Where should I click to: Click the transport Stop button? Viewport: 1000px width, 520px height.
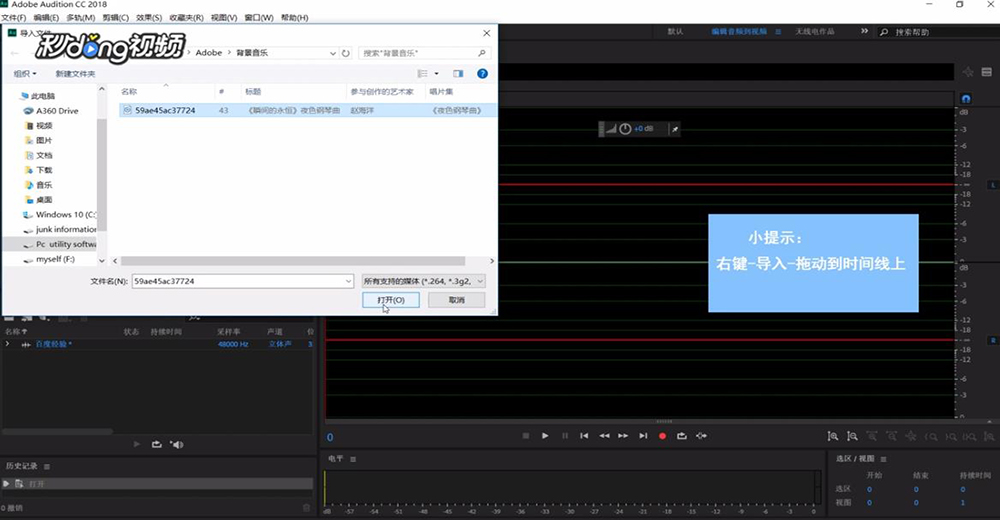tap(526, 436)
